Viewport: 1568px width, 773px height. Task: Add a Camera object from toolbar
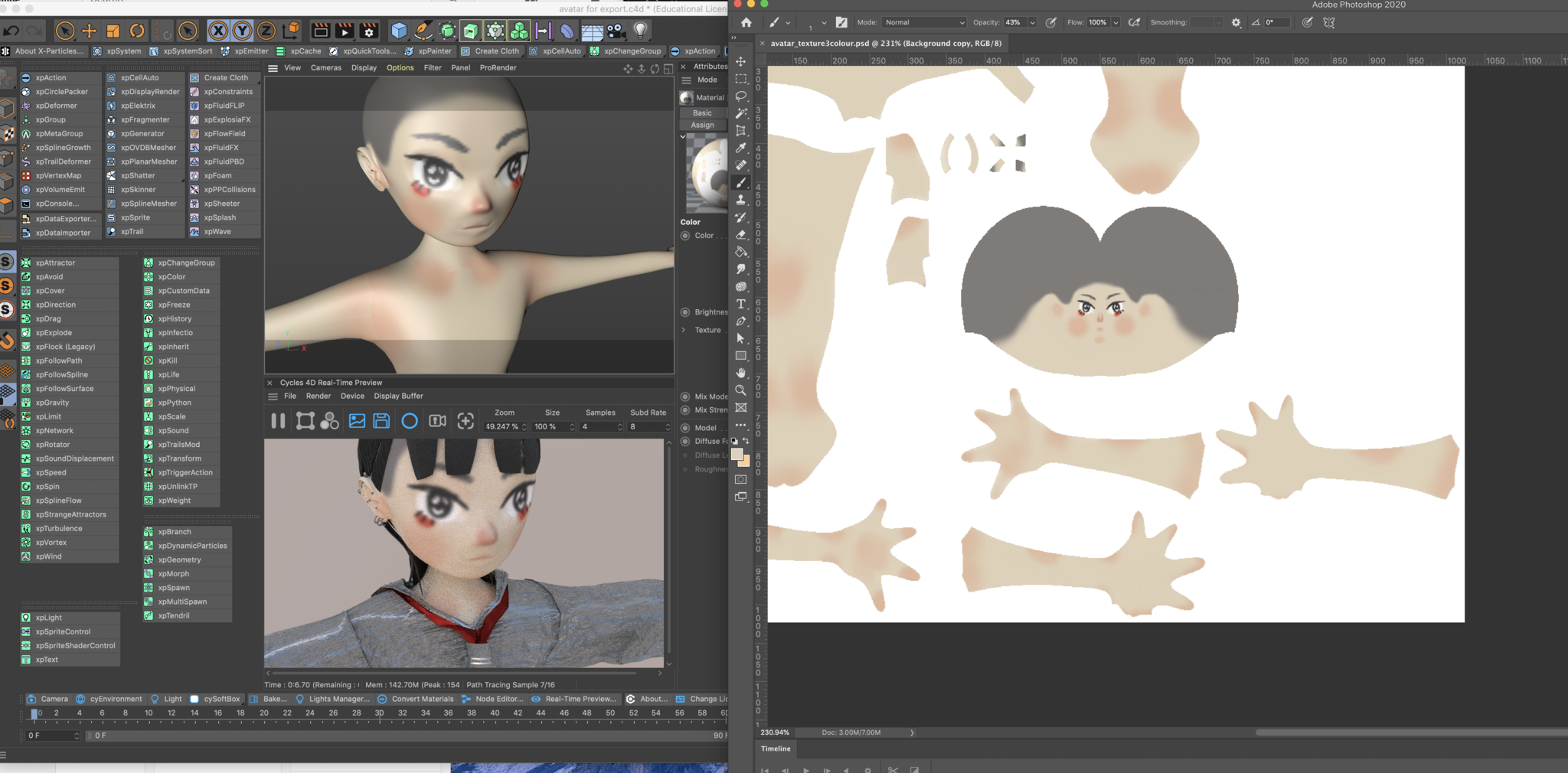tap(616, 31)
